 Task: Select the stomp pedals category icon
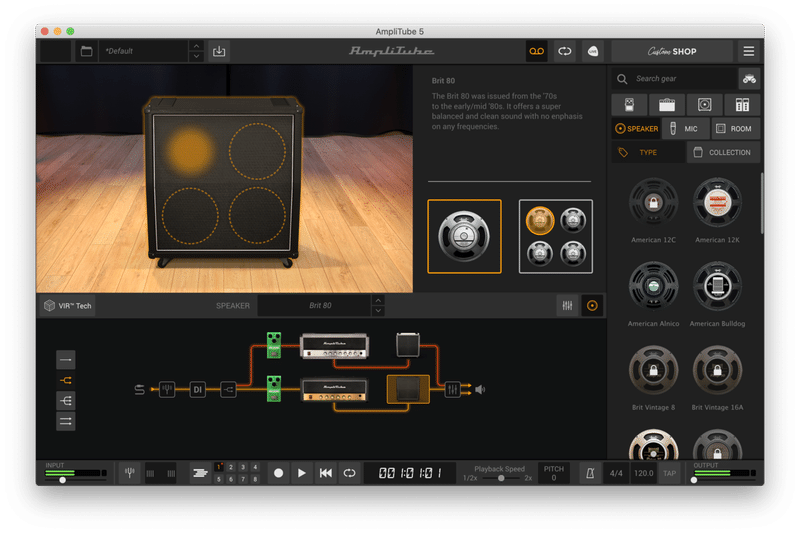[x=630, y=105]
